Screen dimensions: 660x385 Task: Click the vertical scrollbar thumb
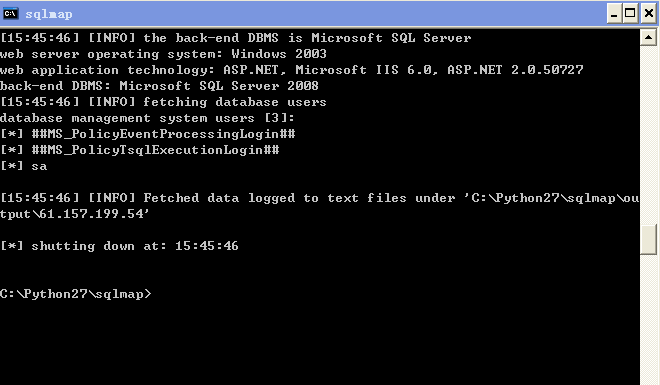pos(648,239)
